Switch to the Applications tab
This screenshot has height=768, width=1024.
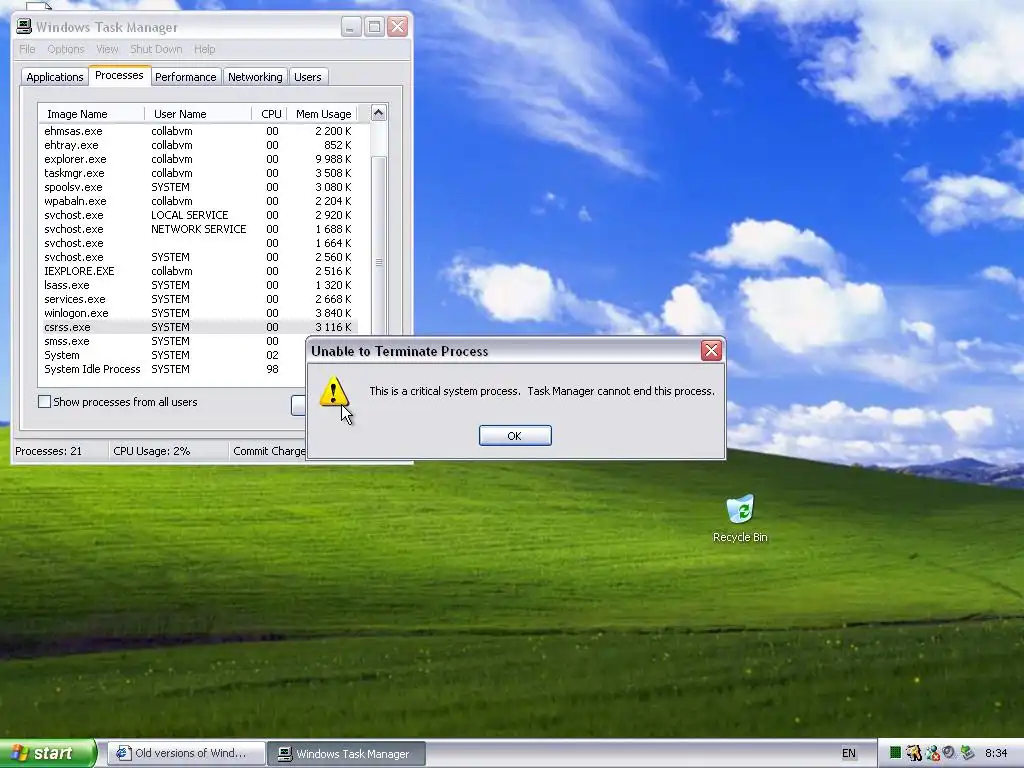point(55,76)
